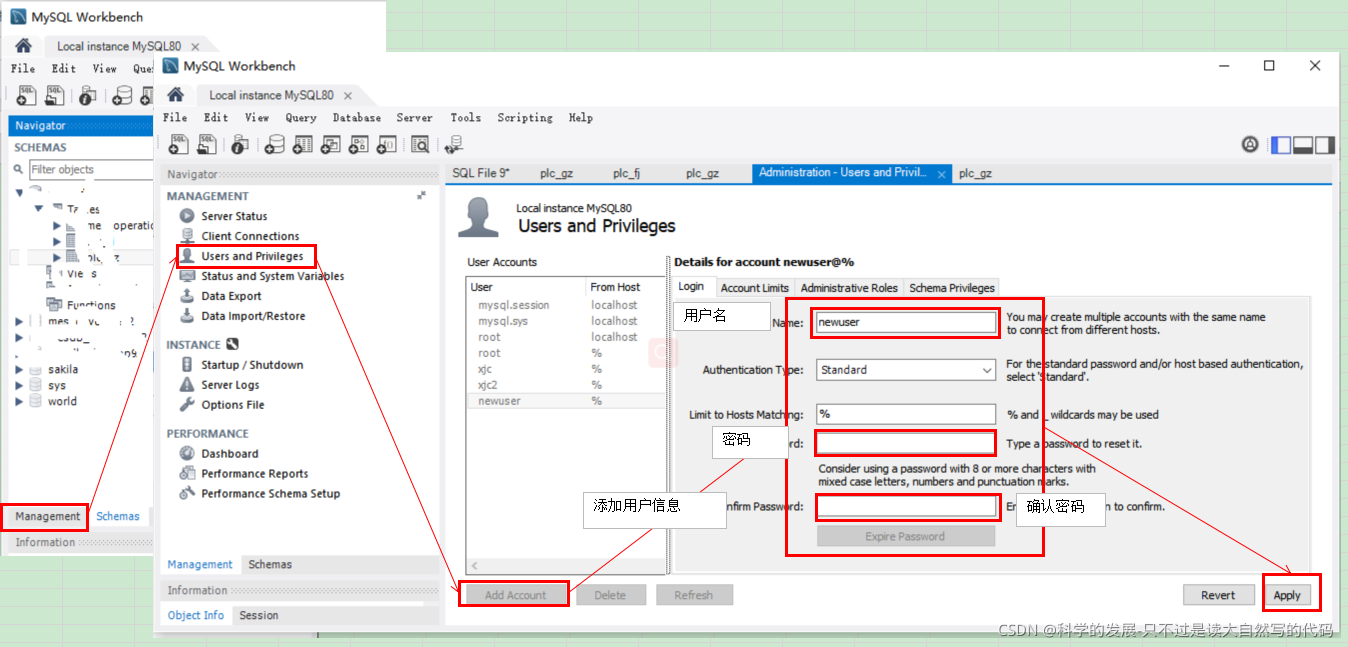Close the Administration - Users and Privileges tab

click(941, 174)
